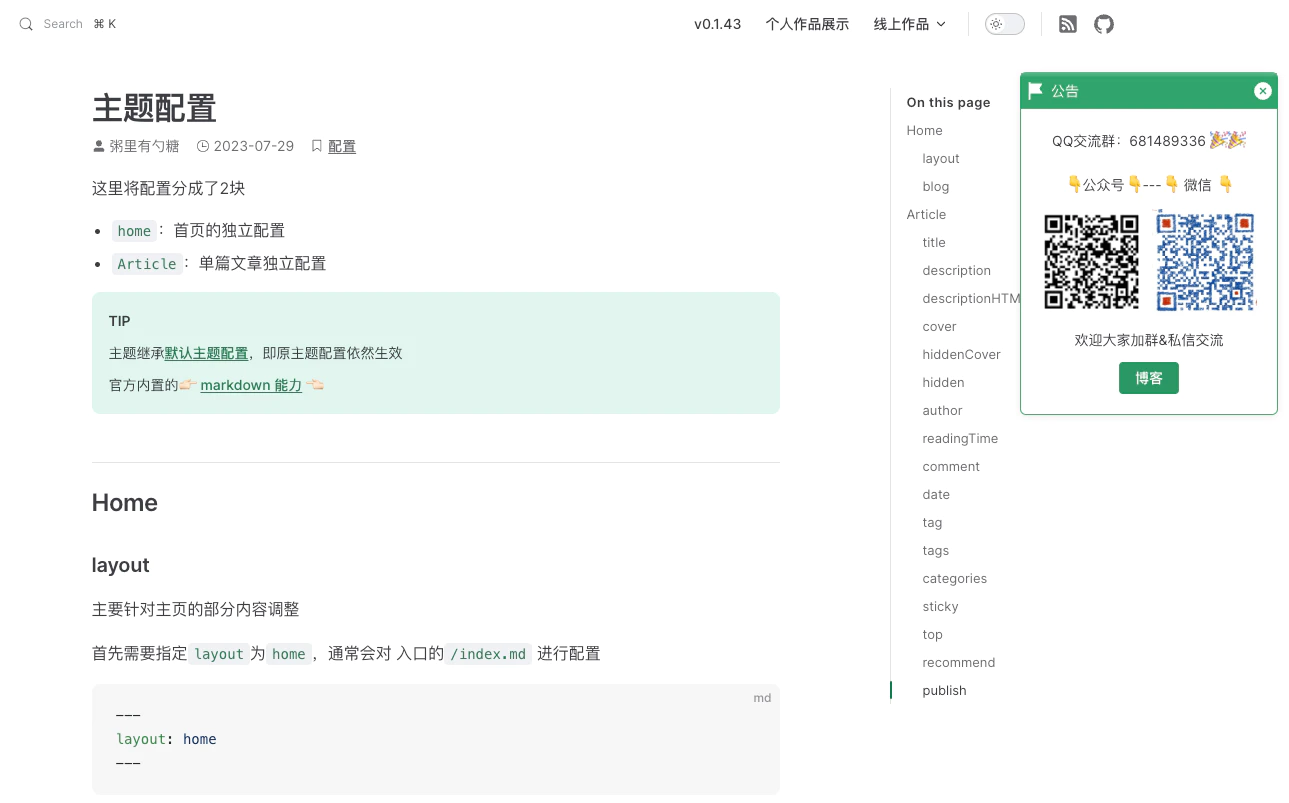Go to hiddenCover in page outline
Screen dimensions: 1289x803
(961, 354)
